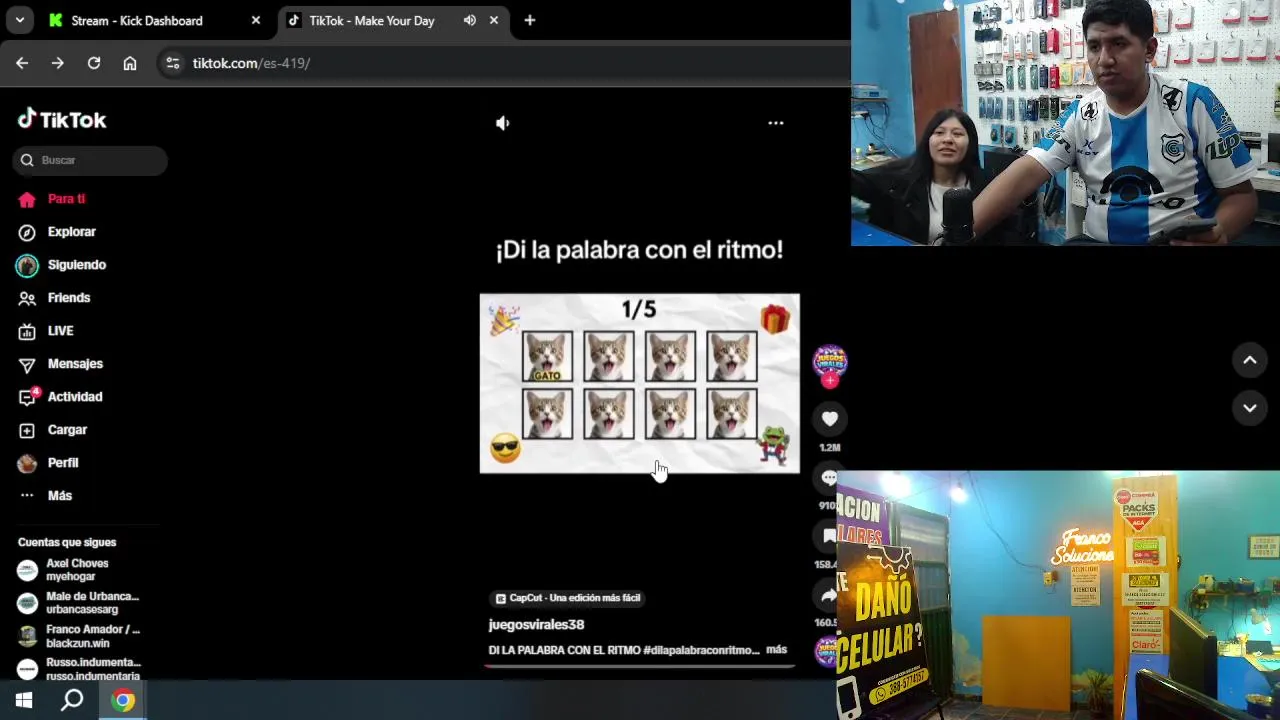Open juegosvirales38 username link
Viewport: 1280px width, 720px height.
click(536, 624)
